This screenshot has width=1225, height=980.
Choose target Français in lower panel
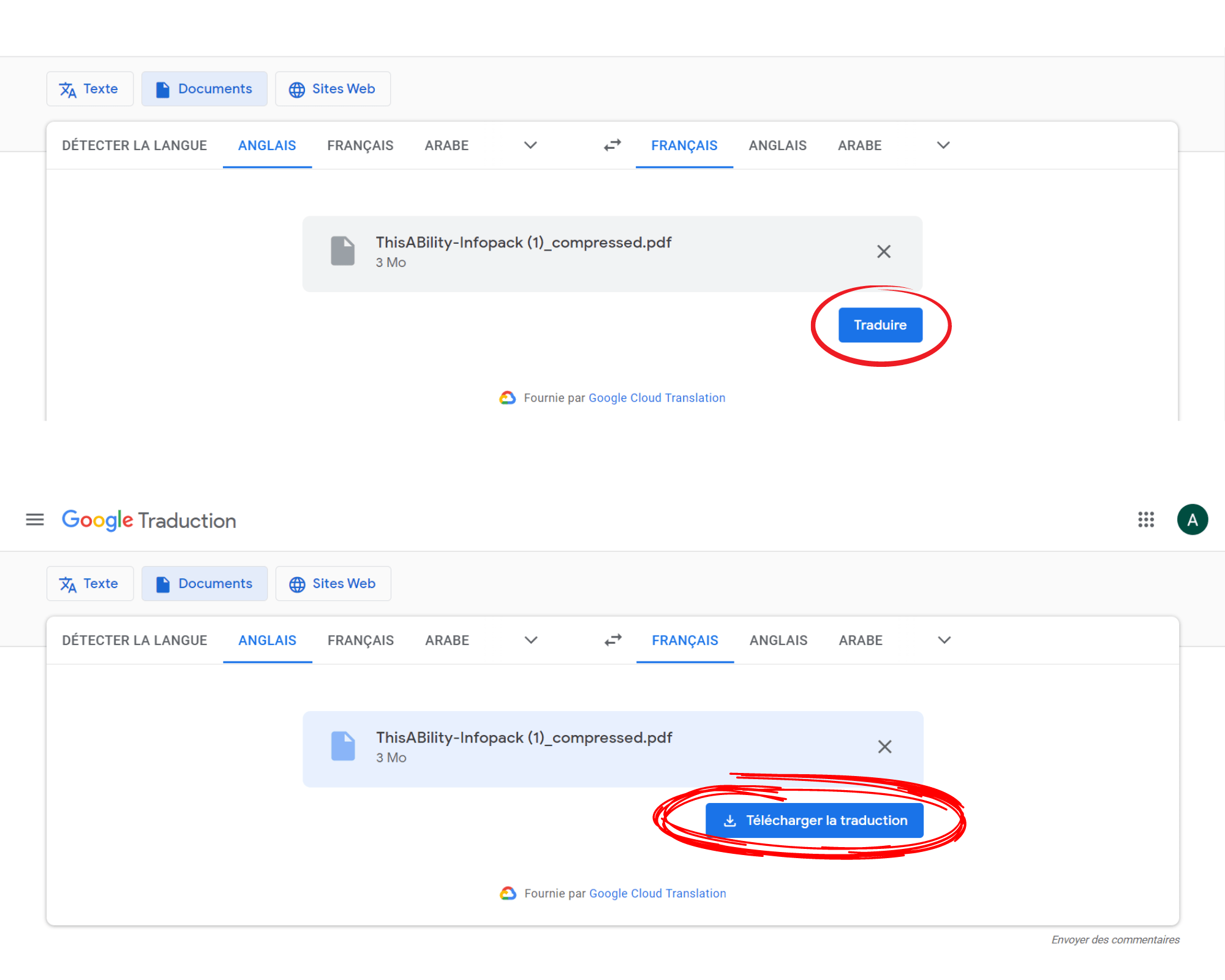pyautogui.click(x=685, y=641)
